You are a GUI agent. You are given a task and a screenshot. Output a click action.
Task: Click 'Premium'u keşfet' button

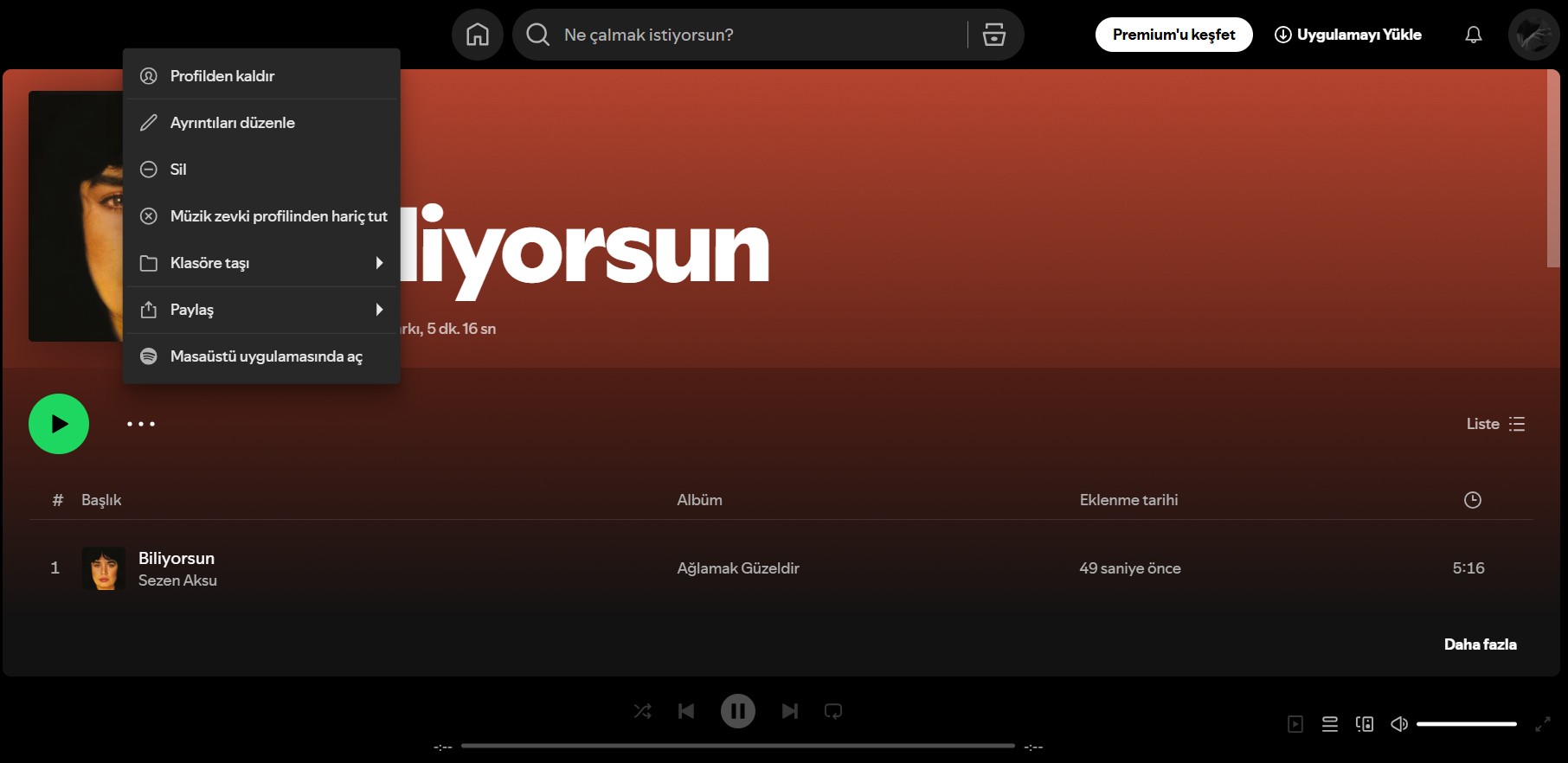pos(1173,35)
